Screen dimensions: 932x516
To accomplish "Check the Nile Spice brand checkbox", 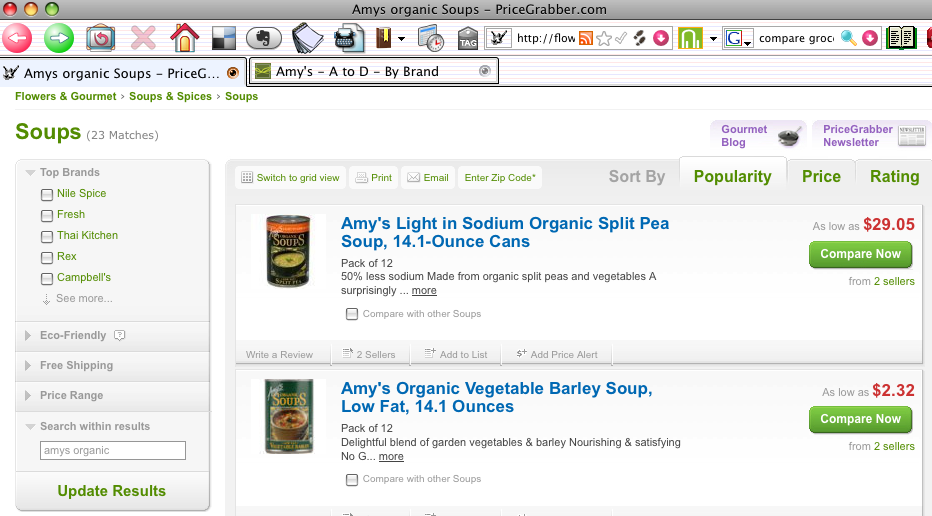I will coord(47,194).
